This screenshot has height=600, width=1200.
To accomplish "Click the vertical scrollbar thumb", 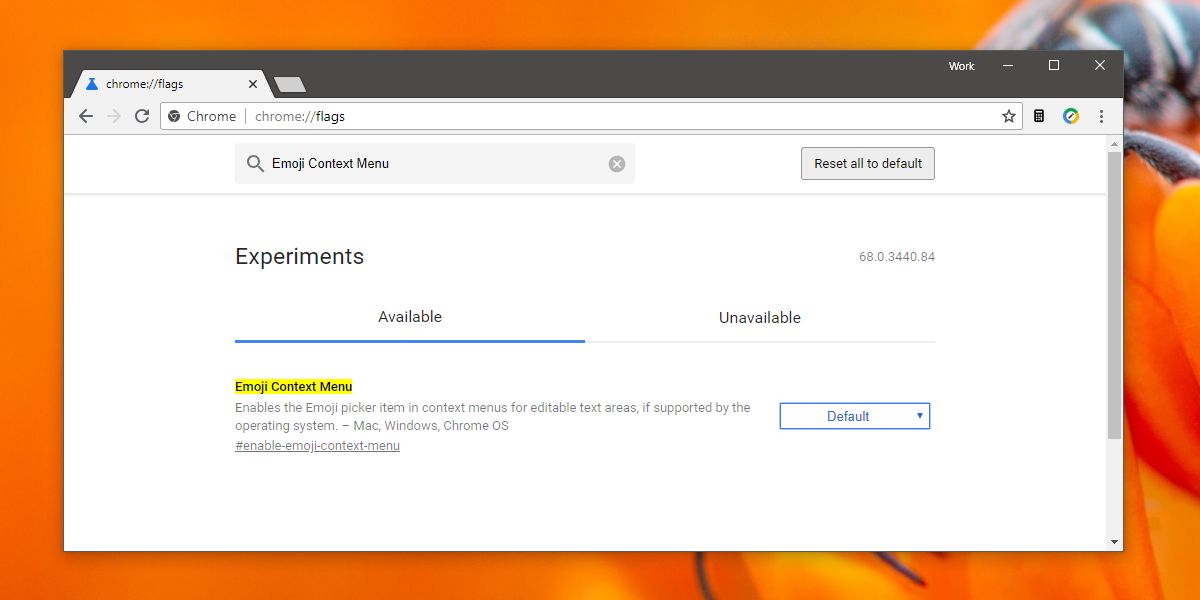I will tap(1115, 296).
